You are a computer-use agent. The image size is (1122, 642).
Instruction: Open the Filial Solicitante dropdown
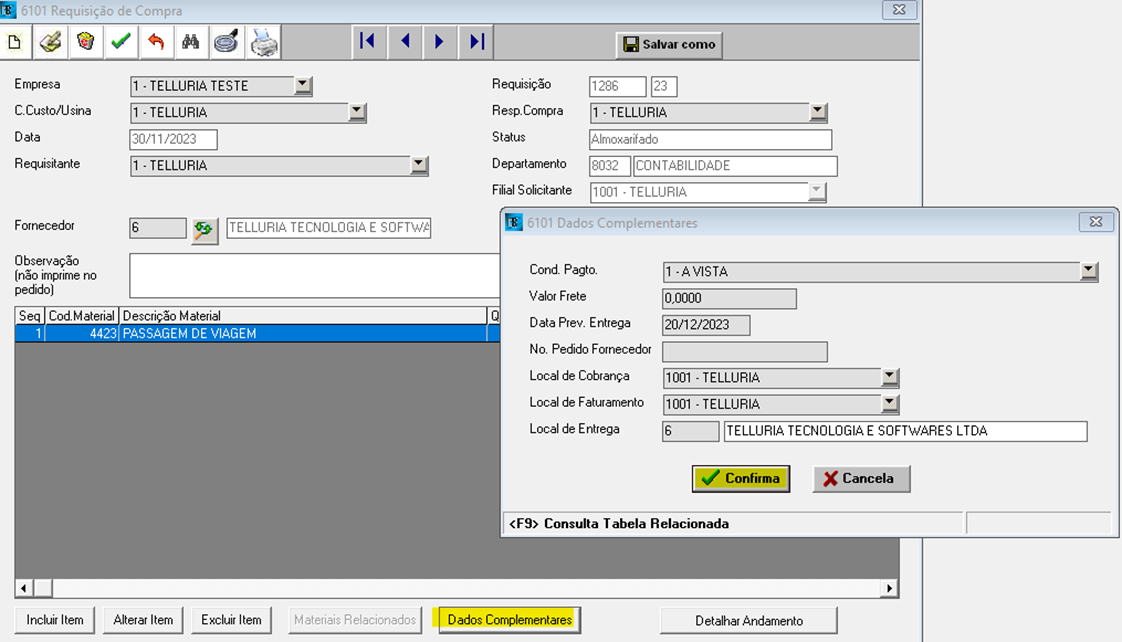[x=816, y=191]
